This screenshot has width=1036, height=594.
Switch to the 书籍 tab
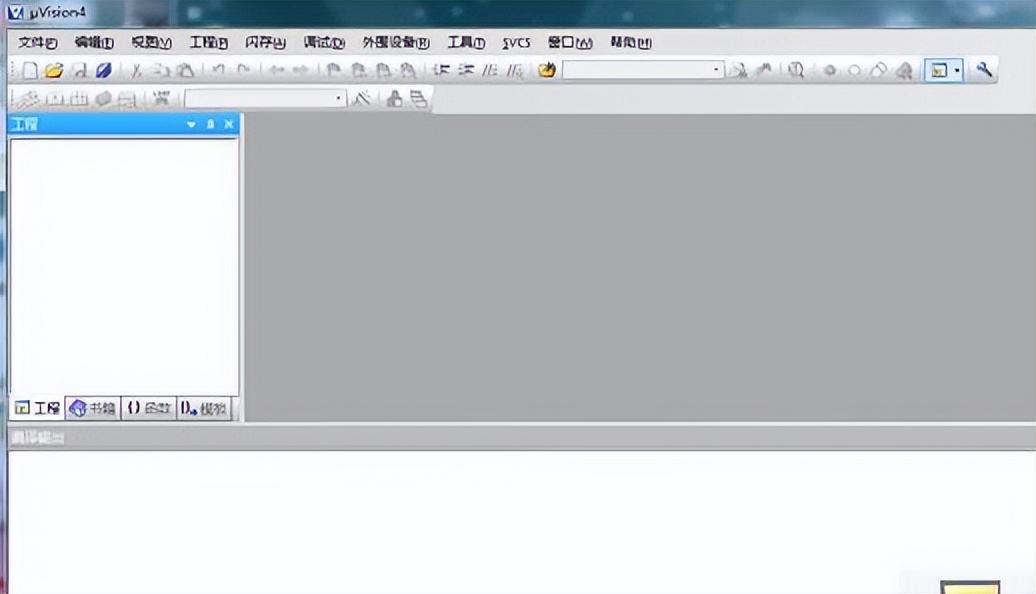(91, 407)
